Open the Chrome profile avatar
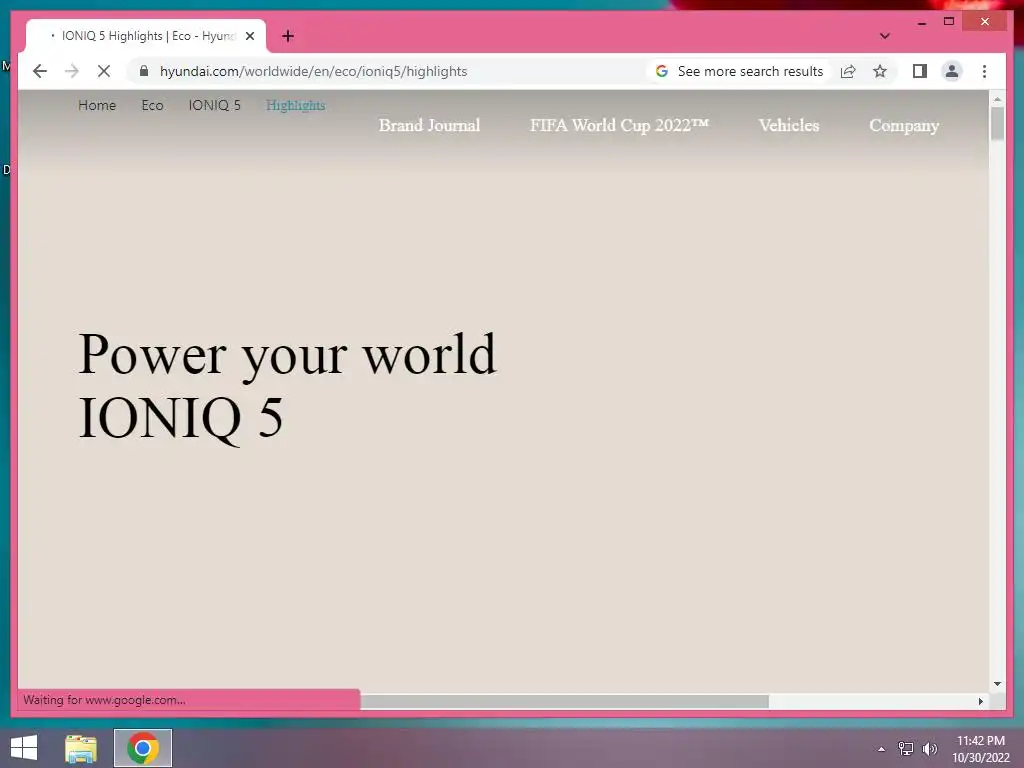This screenshot has height=768, width=1024. tap(952, 71)
